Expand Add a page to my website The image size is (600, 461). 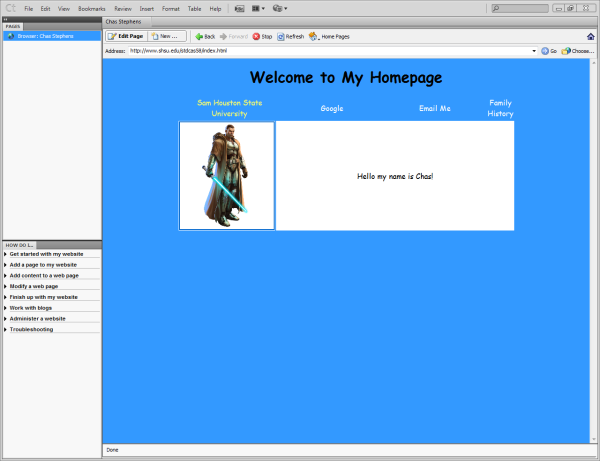point(43,265)
